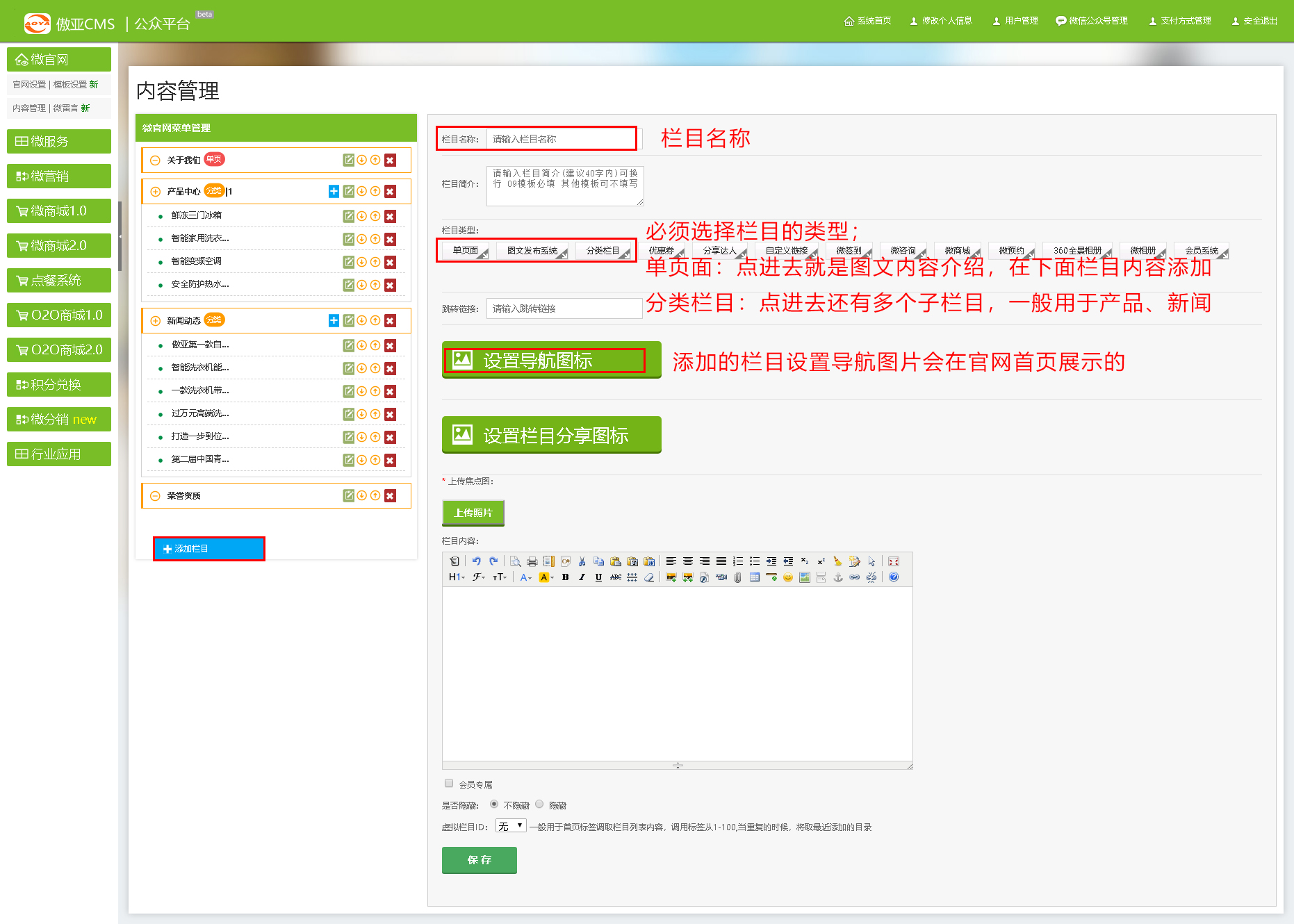Viewport: 1294px width, 924px height.
Task: Expand the 产品中心 tree node
Action: pyautogui.click(x=155, y=192)
